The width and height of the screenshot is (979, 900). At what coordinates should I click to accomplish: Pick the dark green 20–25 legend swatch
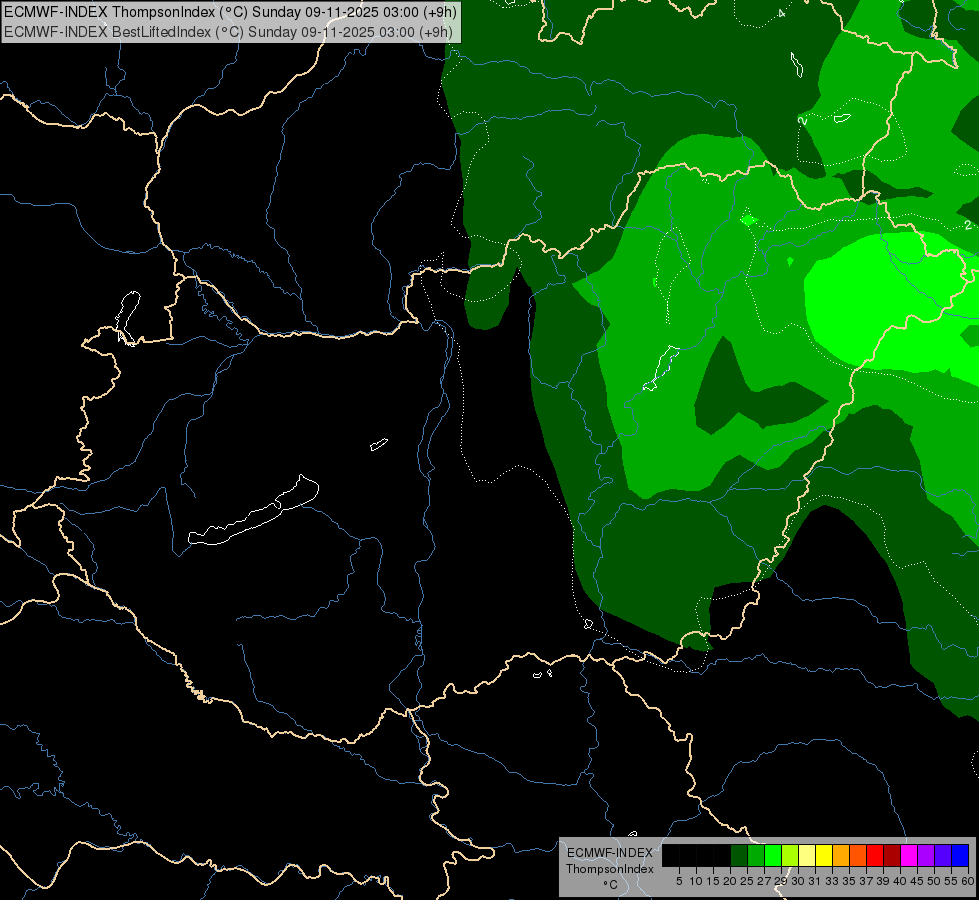[x=739, y=855]
